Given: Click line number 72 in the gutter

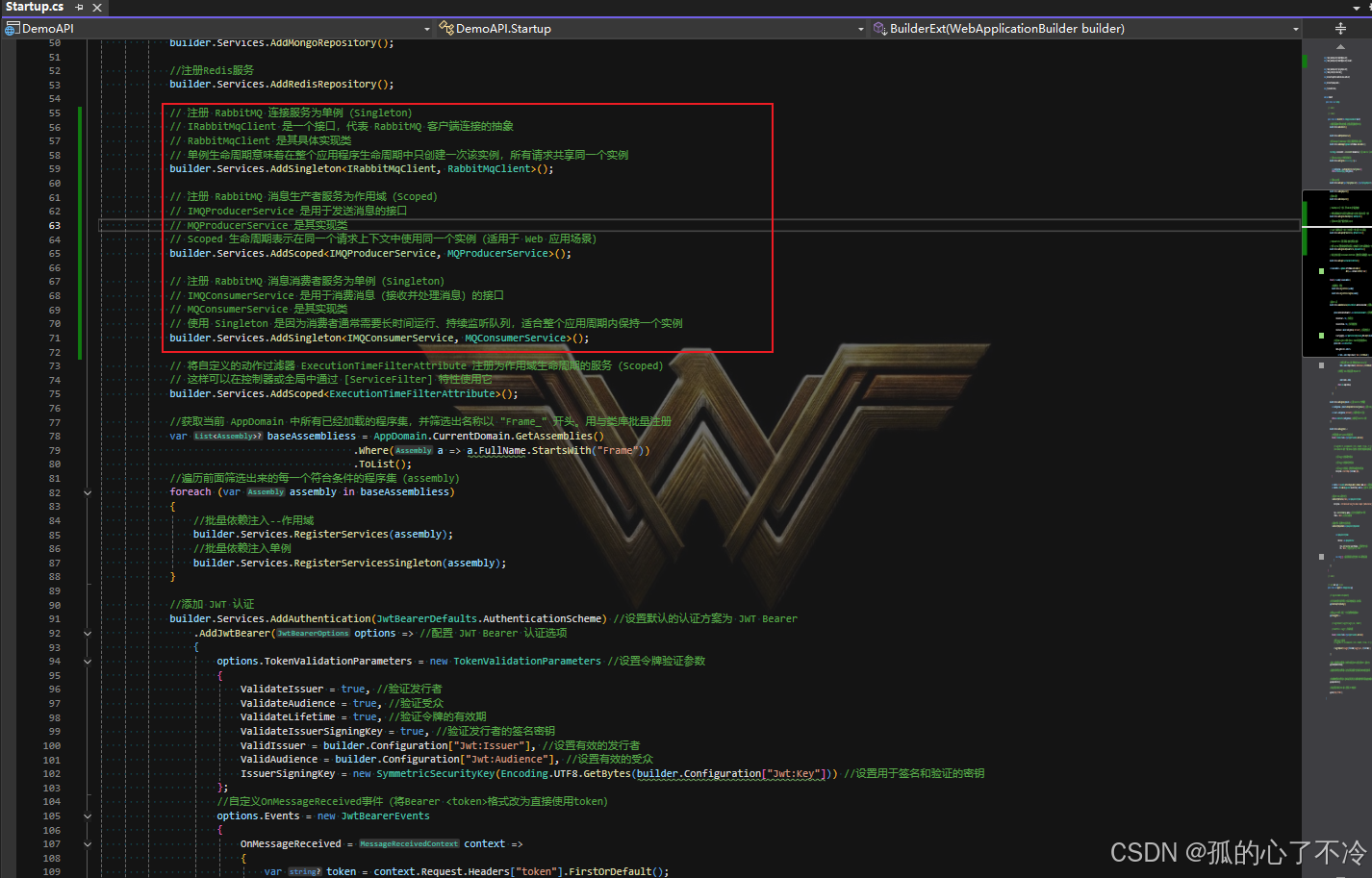Looking at the screenshot, I should tap(55, 353).
